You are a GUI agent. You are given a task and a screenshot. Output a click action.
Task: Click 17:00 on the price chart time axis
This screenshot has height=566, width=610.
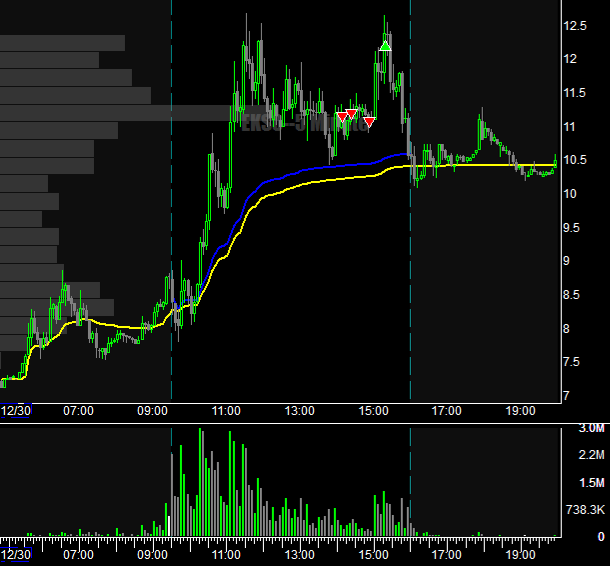pos(447,411)
